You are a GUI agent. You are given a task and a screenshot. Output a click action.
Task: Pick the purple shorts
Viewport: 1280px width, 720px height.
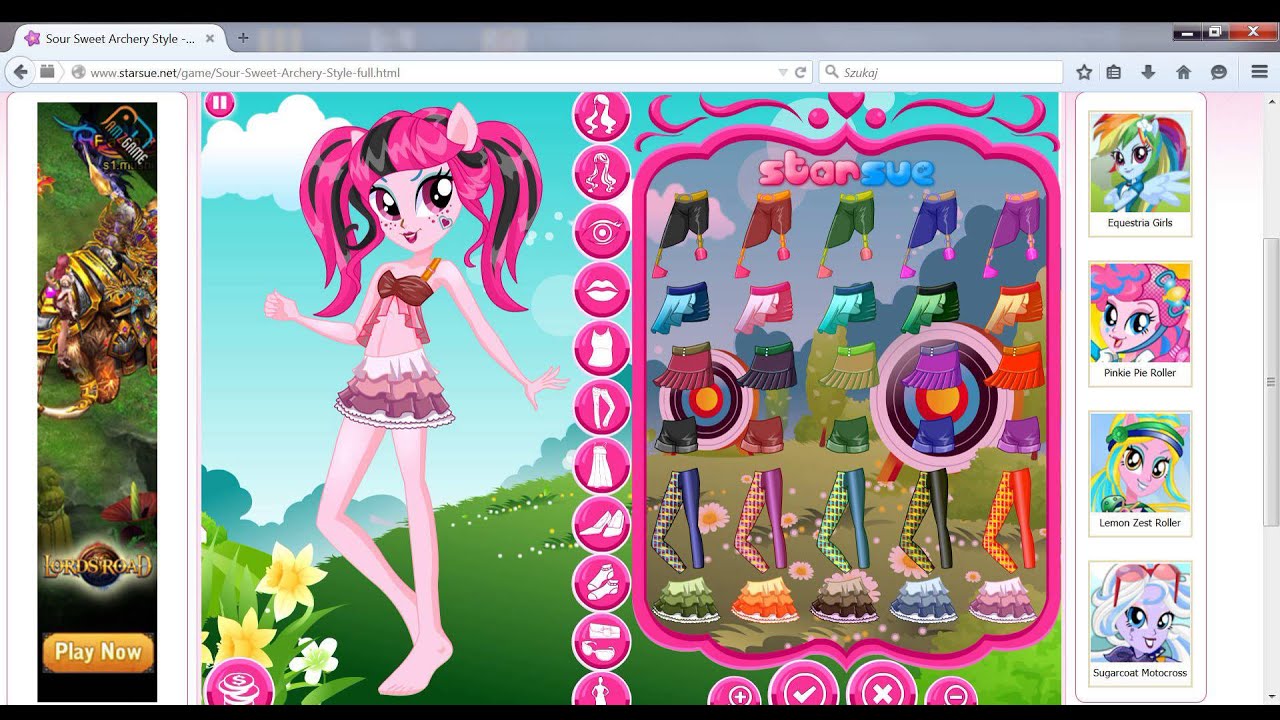point(1019,435)
